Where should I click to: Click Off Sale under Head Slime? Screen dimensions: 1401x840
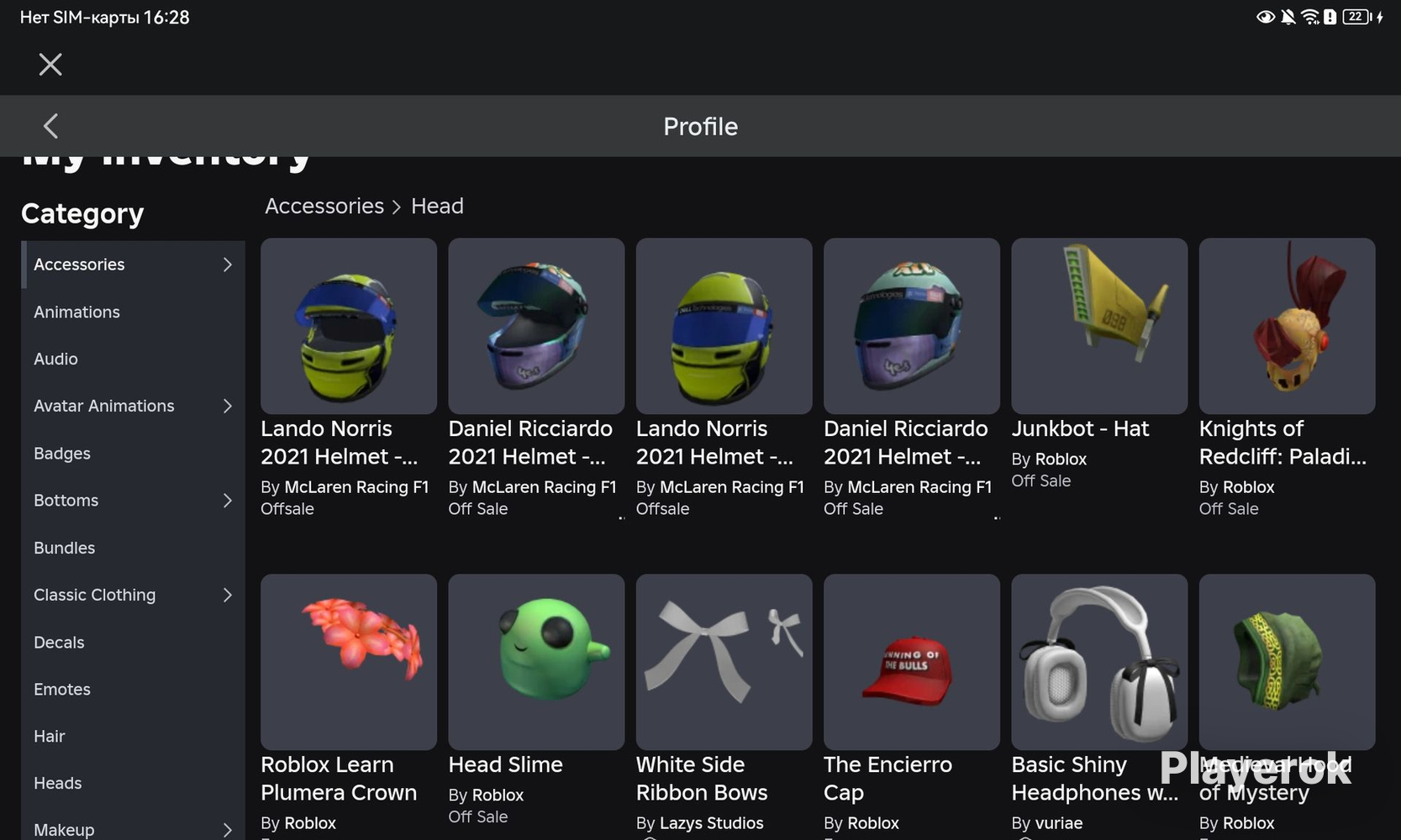[478, 817]
